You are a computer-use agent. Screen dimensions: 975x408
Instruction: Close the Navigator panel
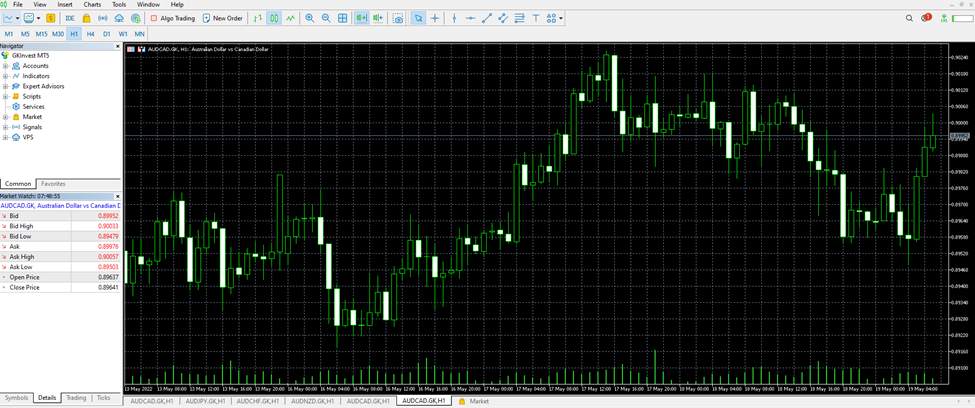pos(118,47)
